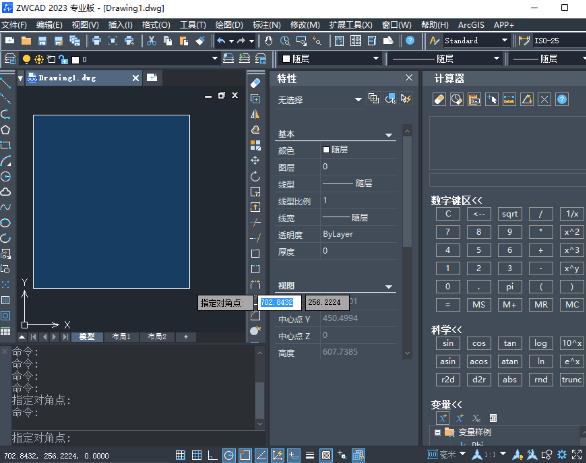The image size is (586, 463).
Task: Click the sqrt calculator button
Action: (x=509, y=214)
